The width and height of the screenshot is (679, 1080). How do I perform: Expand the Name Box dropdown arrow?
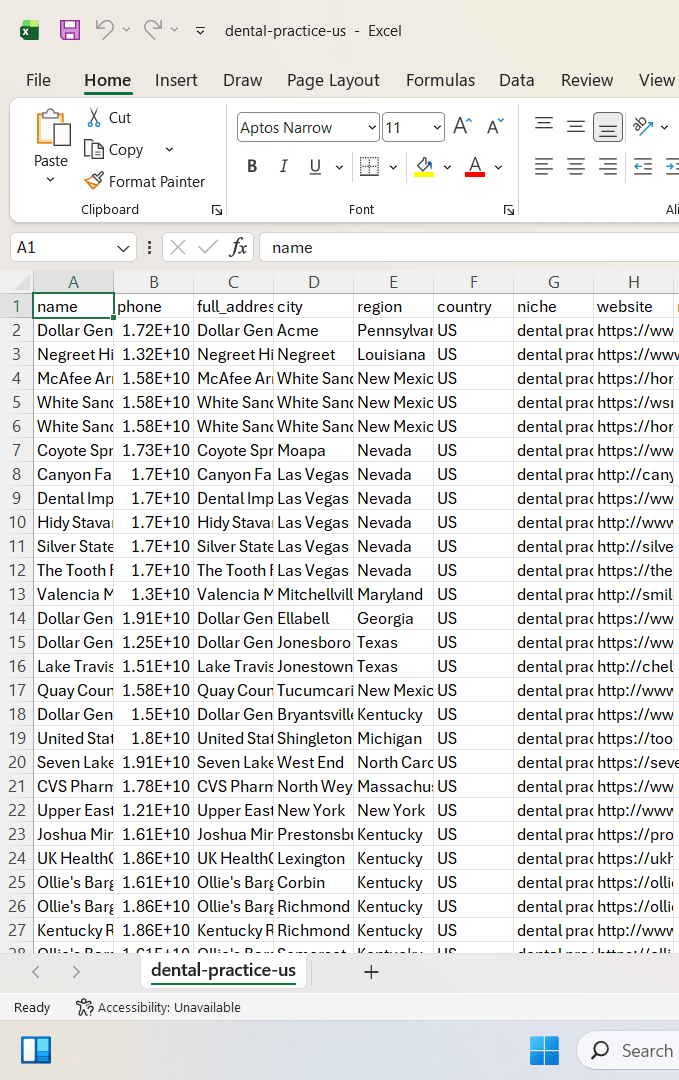pyautogui.click(x=123, y=248)
